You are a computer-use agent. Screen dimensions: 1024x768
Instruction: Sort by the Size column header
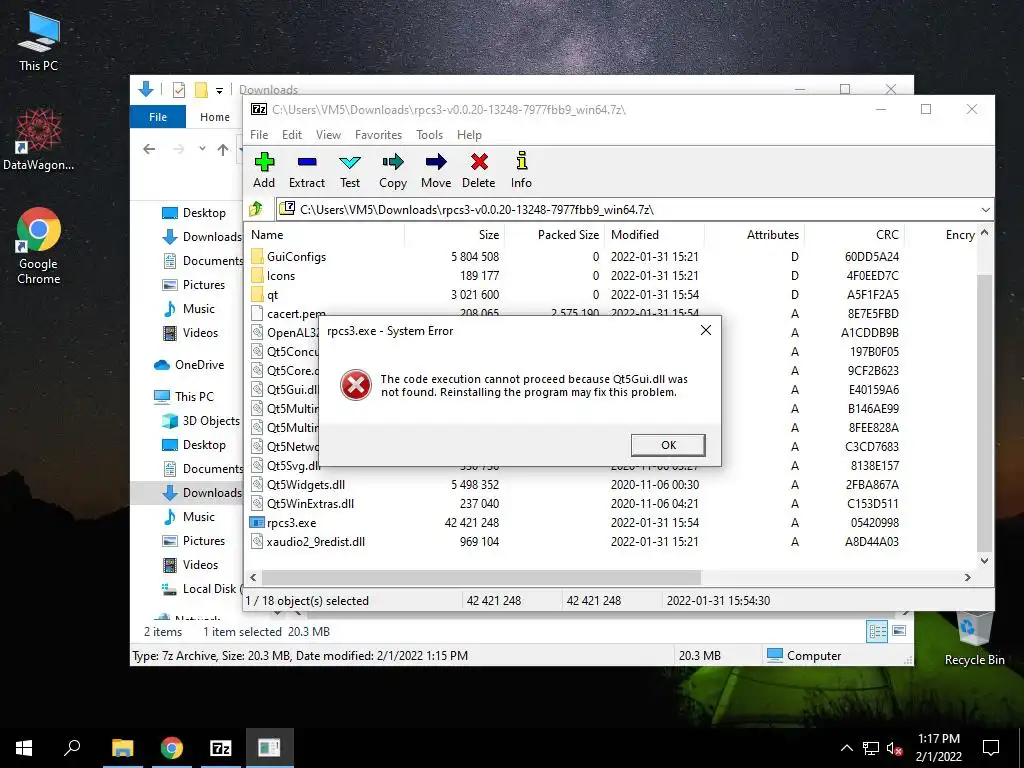[454, 234]
